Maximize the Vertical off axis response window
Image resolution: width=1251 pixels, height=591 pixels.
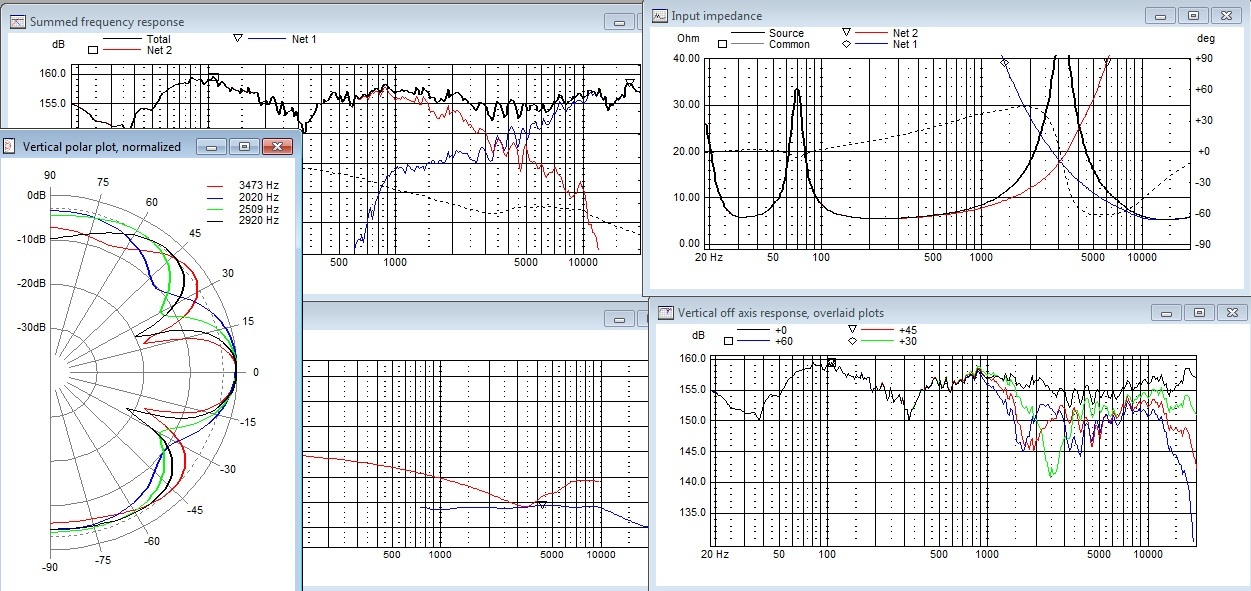1200,313
